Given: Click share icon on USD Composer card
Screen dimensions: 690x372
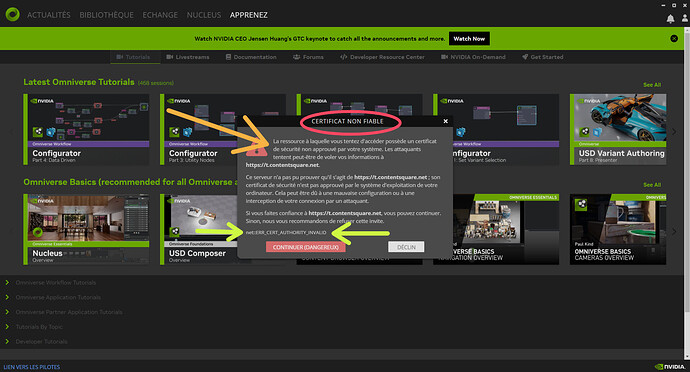Looking at the screenshot, I should click(x=175, y=231).
